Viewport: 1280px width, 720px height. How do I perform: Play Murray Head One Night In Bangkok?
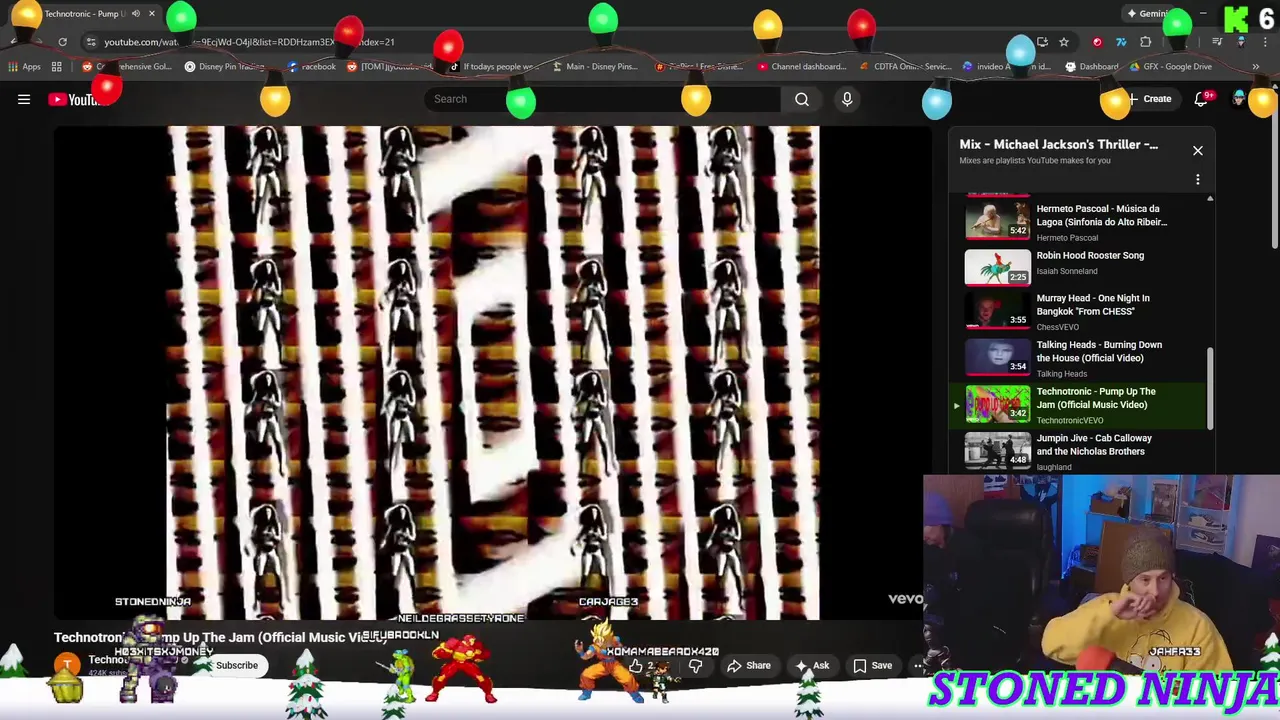click(1082, 311)
